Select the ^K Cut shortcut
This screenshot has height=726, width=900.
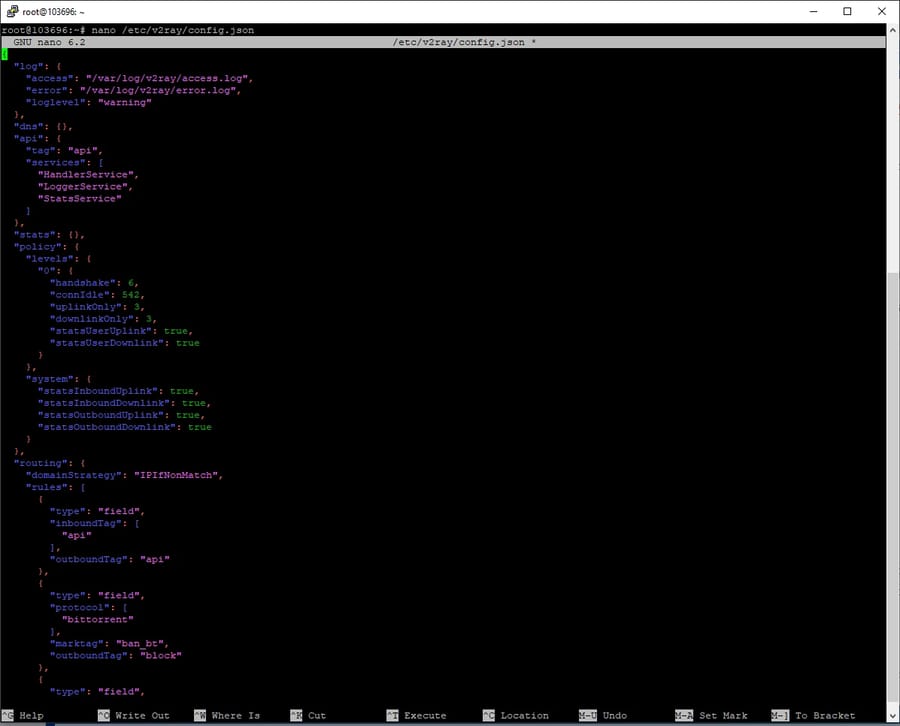(x=308, y=715)
